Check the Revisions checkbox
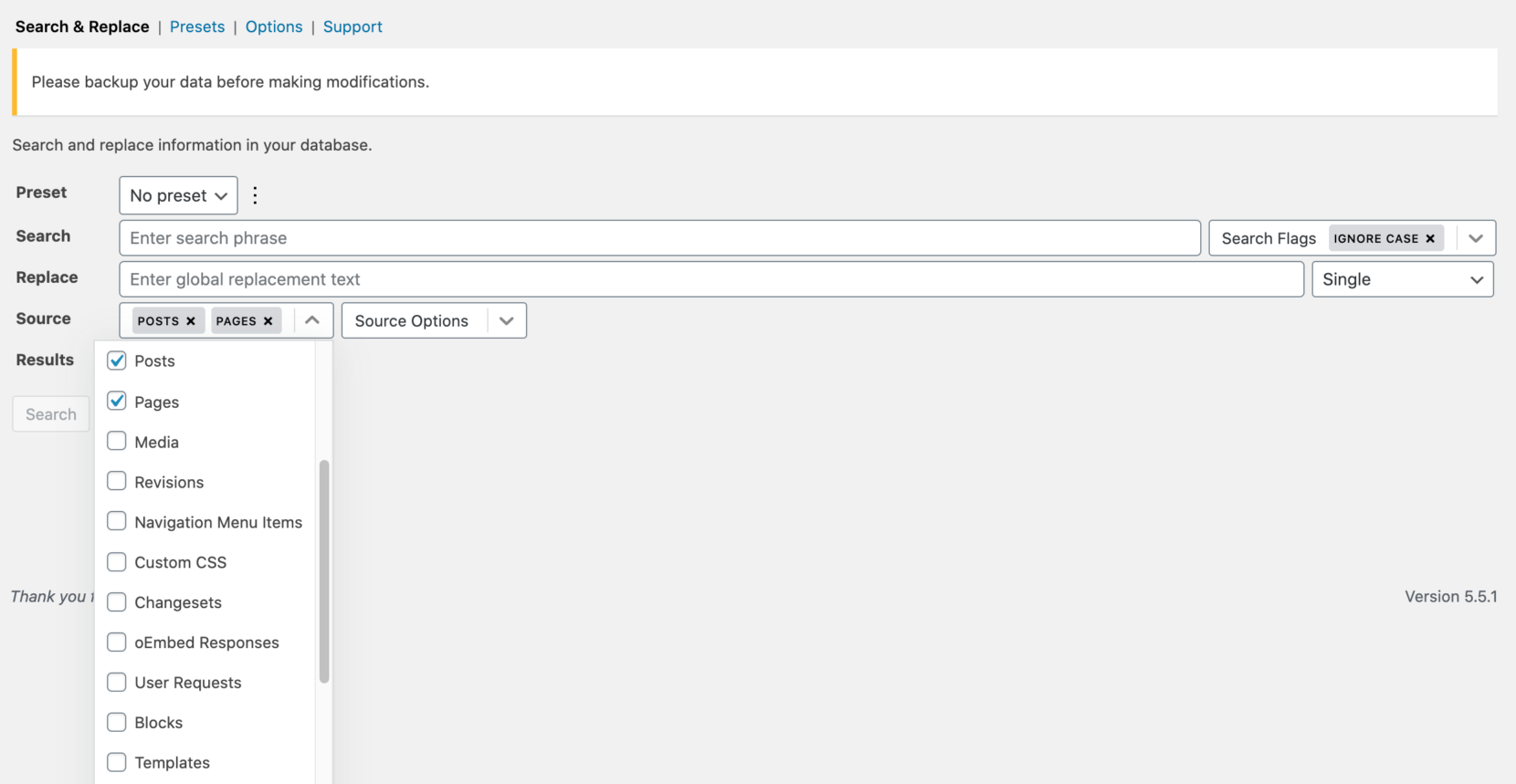 point(117,482)
